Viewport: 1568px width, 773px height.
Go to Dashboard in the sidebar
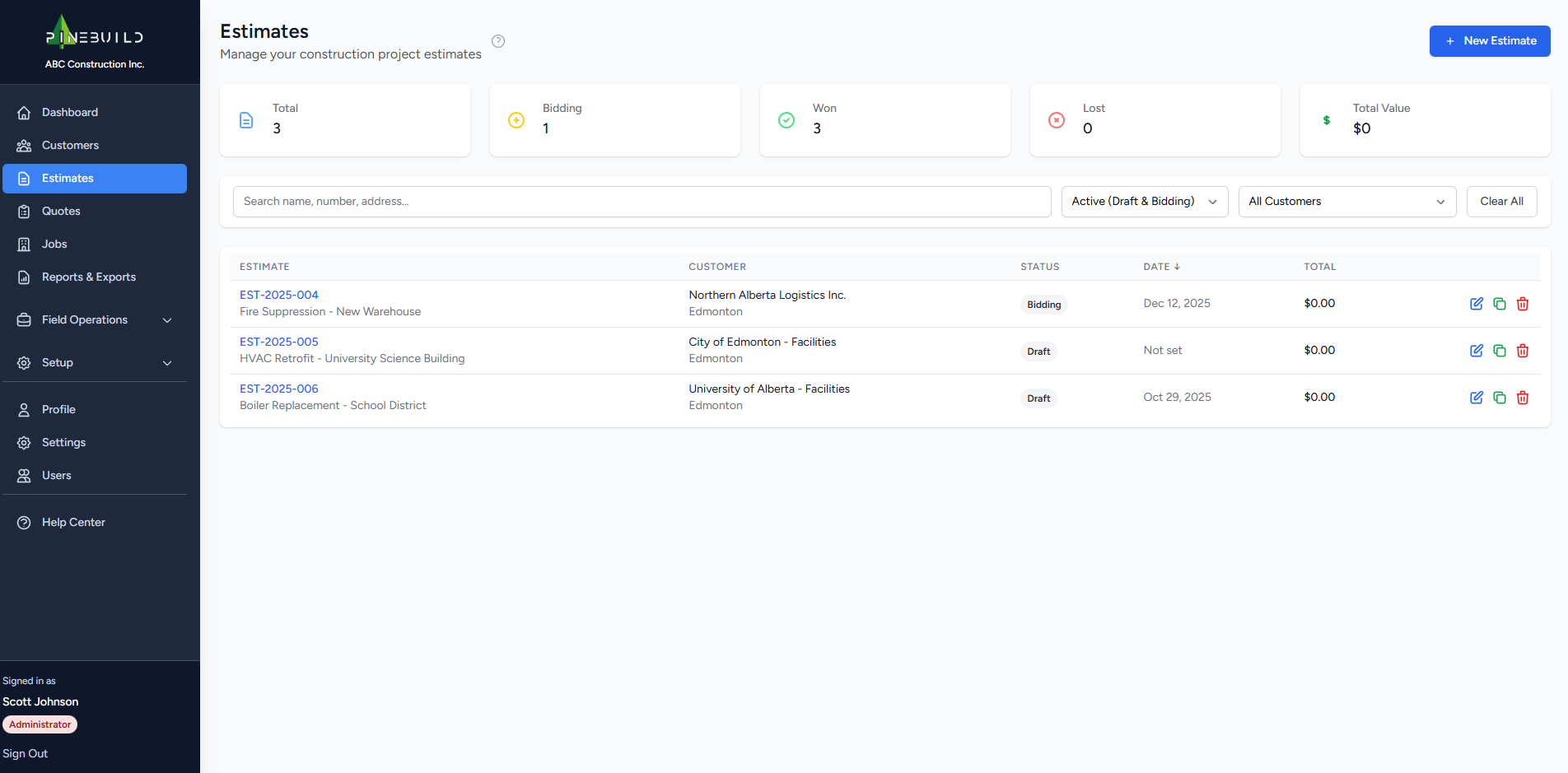coord(70,113)
